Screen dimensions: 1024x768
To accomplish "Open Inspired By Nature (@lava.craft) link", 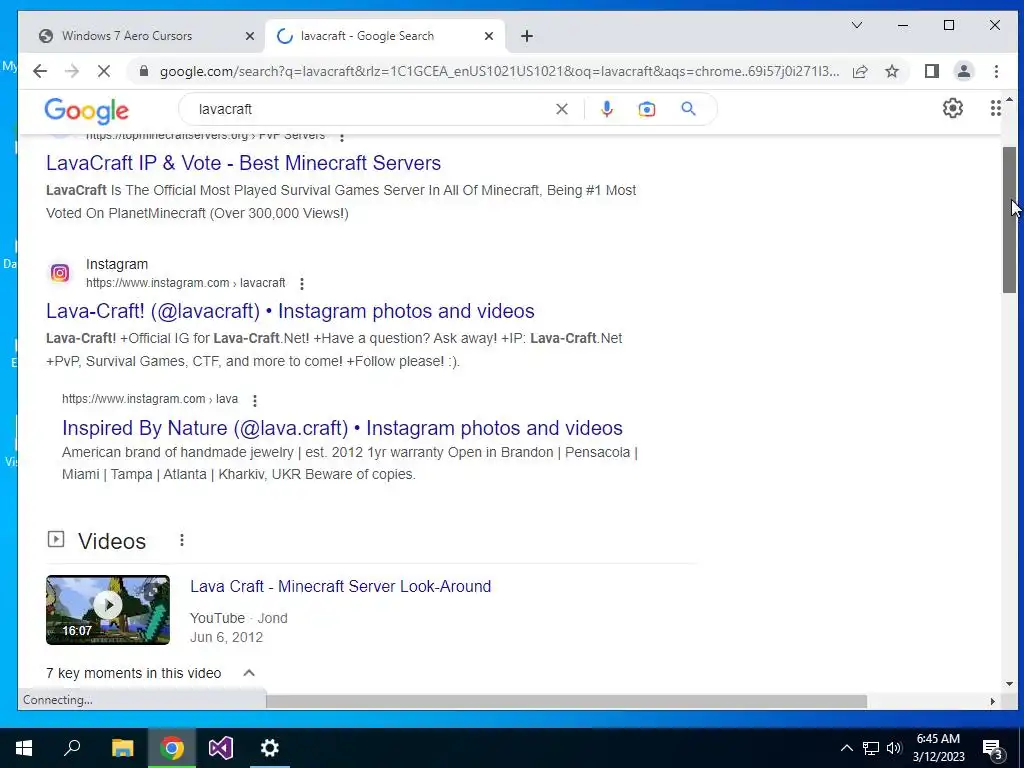I will click(342, 428).
